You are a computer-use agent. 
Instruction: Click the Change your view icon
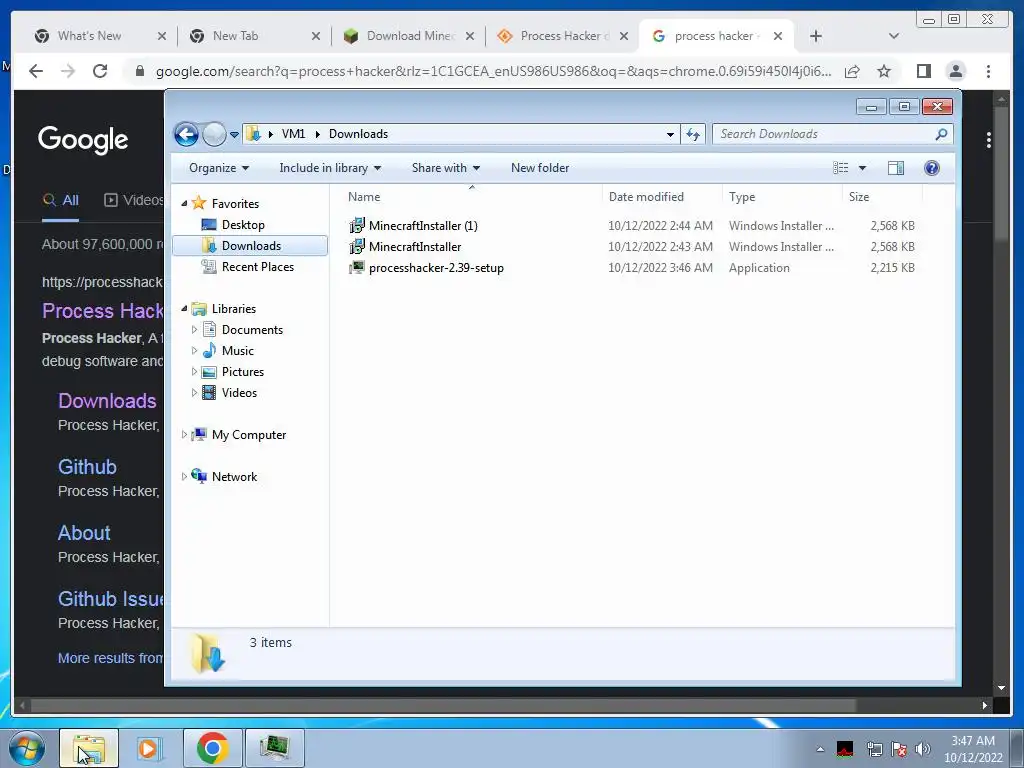(x=840, y=168)
